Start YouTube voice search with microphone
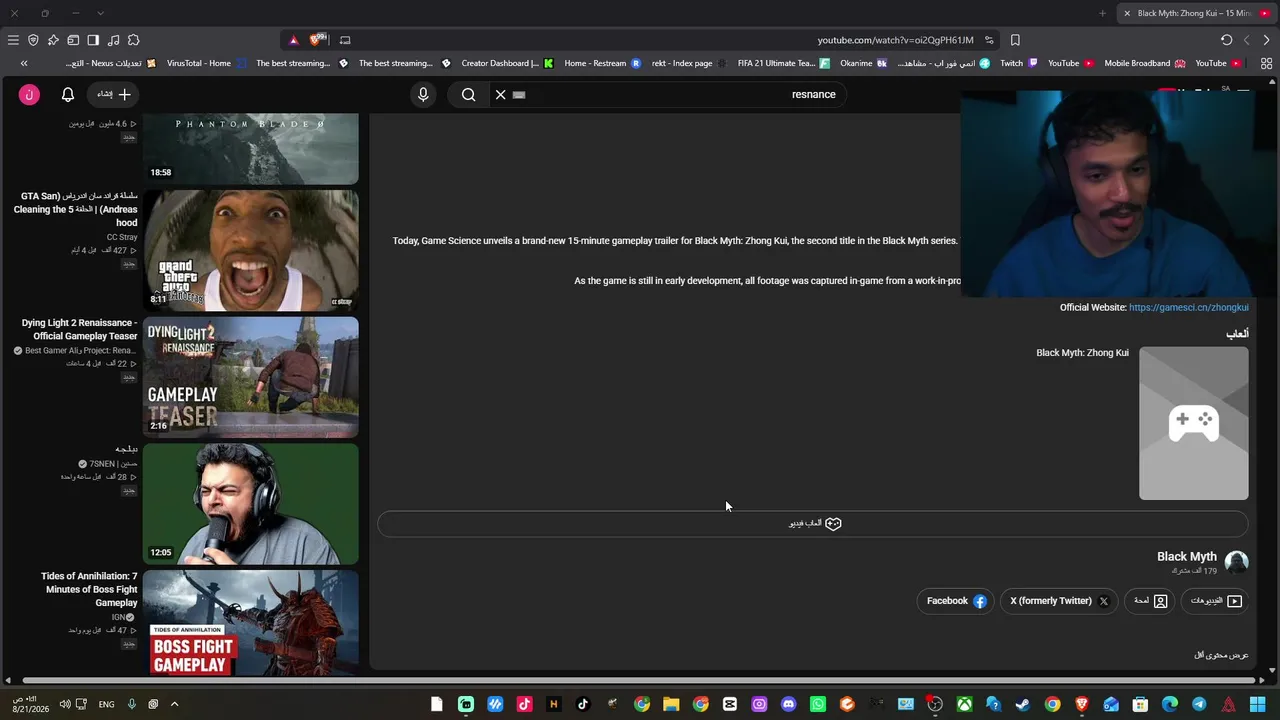Image resolution: width=1280 pixels, height=720 pixels. 423,94
